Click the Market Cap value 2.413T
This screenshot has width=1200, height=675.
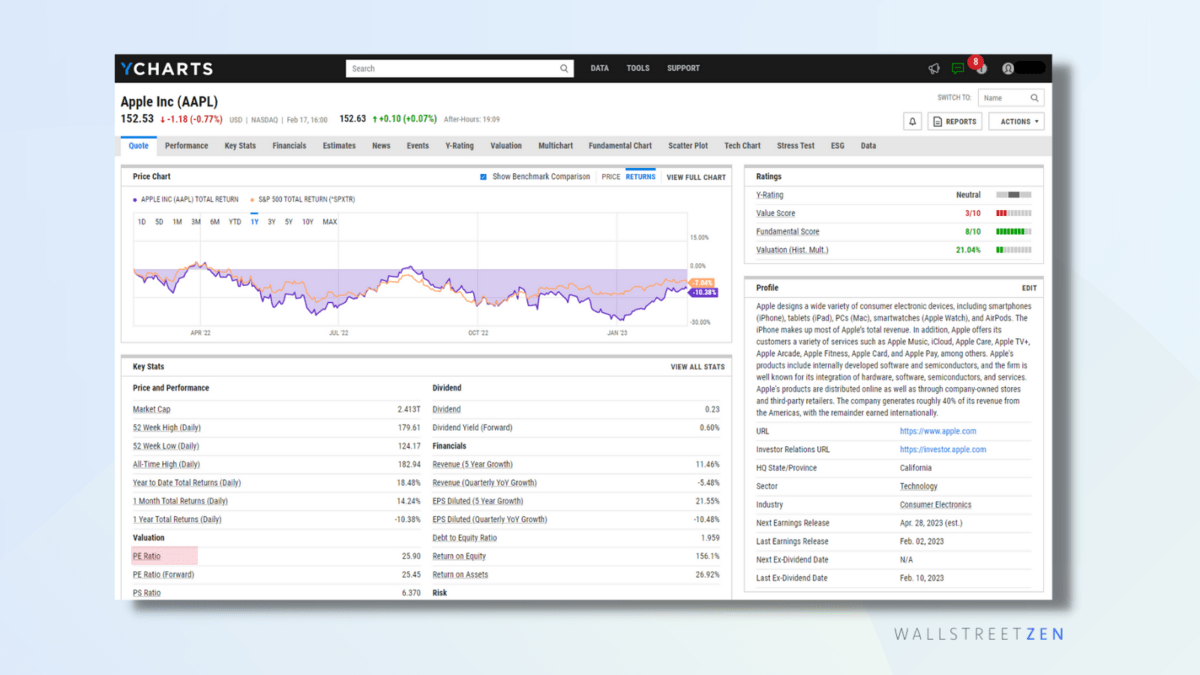pos(409,409)
